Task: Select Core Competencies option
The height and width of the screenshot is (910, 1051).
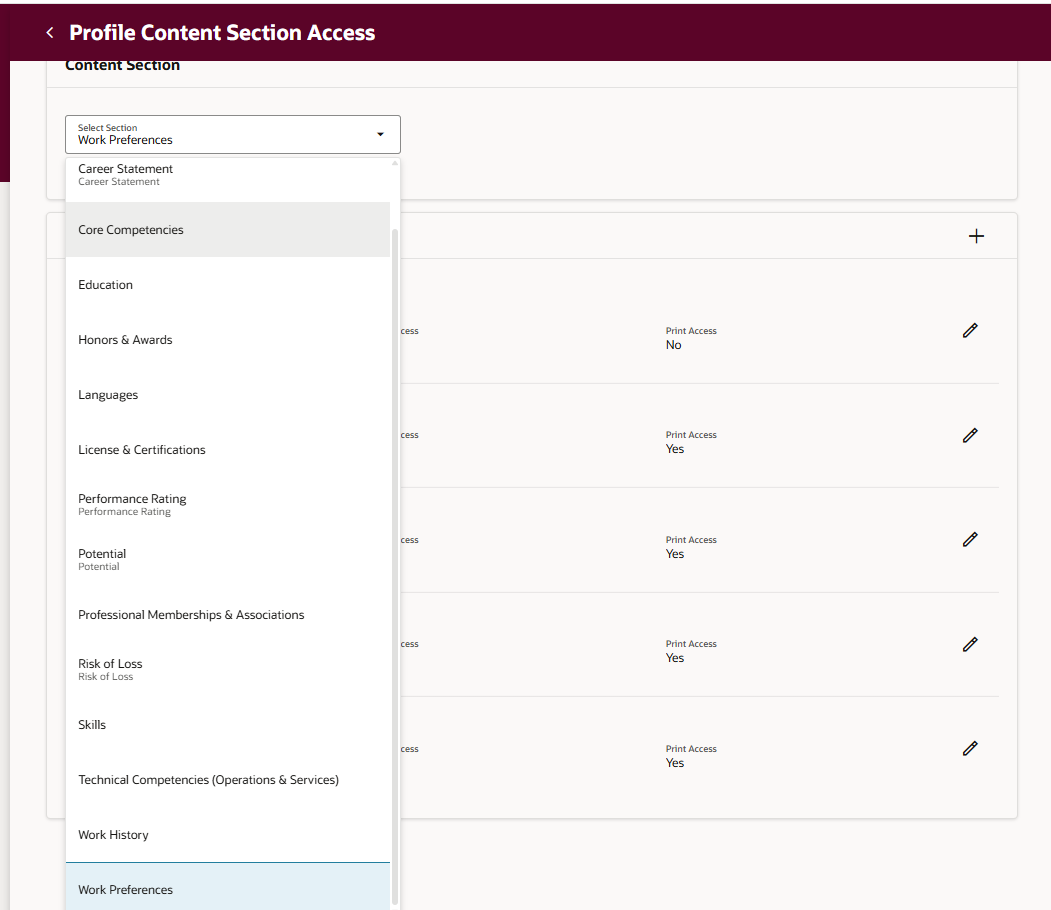Action: pyautogui.click(x=131, y=230)
